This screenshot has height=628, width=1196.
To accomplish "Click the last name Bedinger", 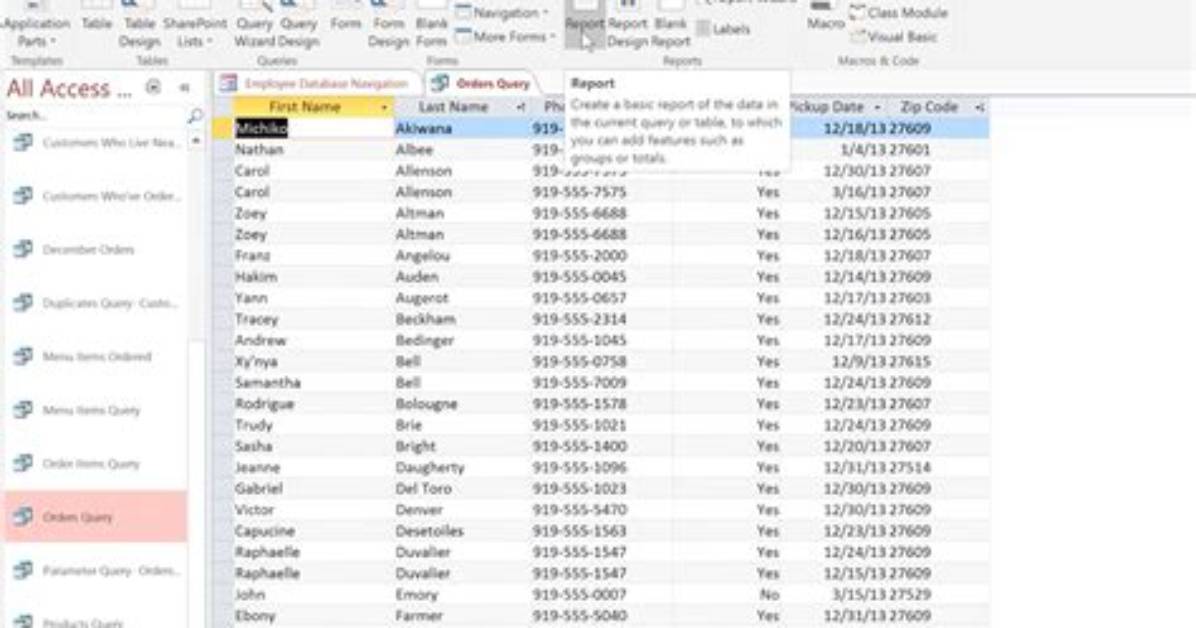I will (424, 340).
